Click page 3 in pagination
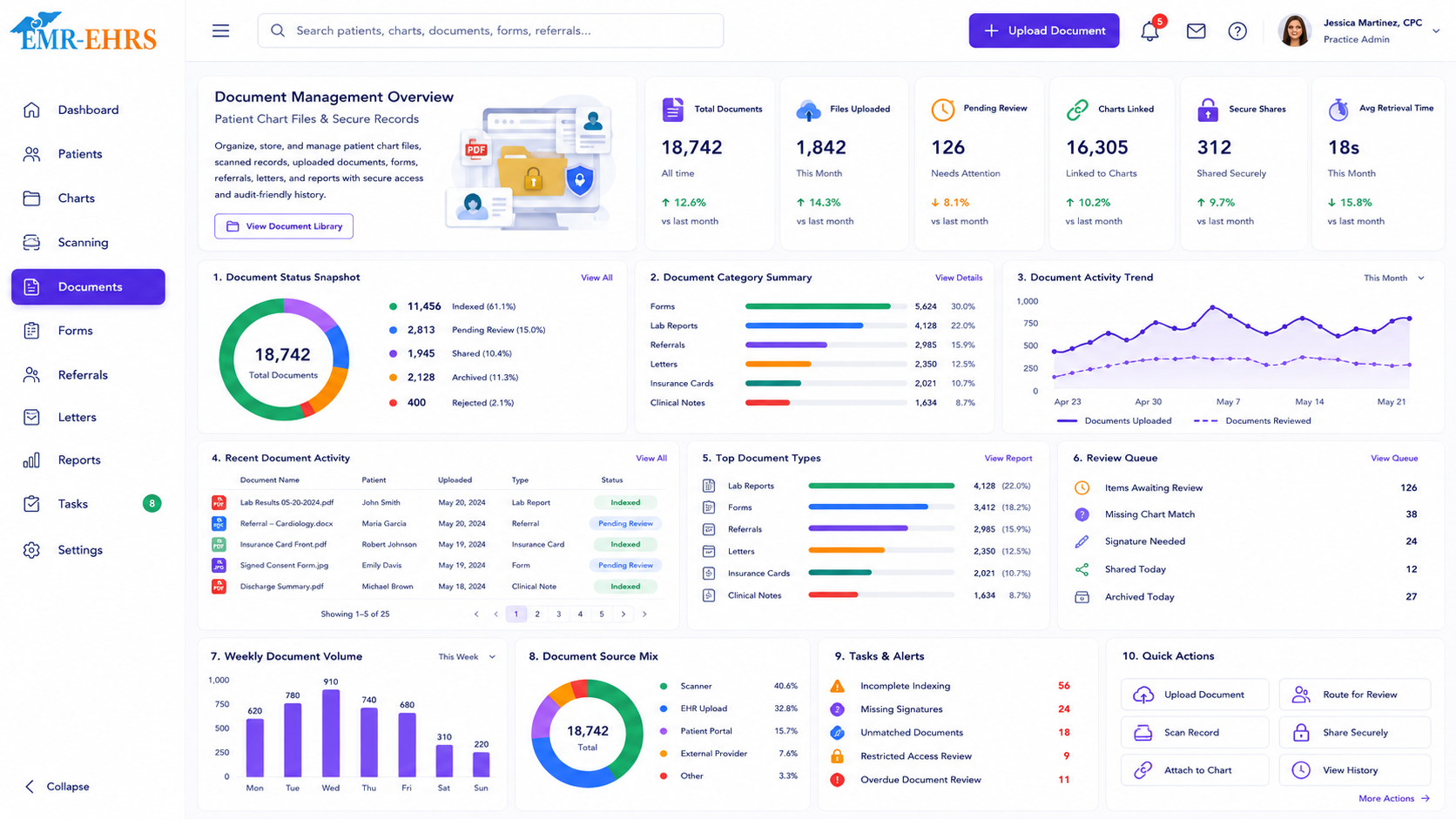Image resolution: width=1456 pixels, height=819 pixels. 558,614
